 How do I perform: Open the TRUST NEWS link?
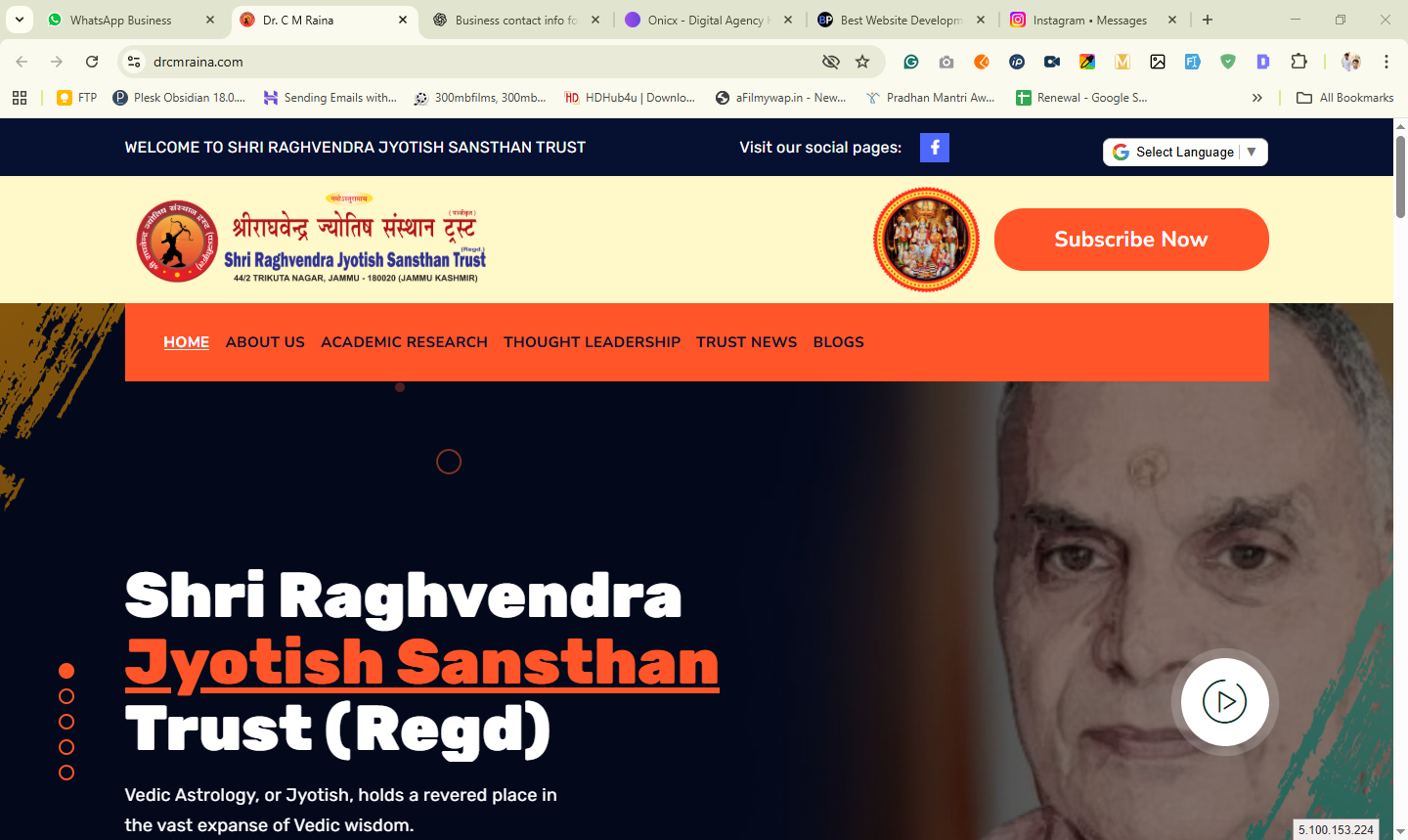tap(747, 342)
